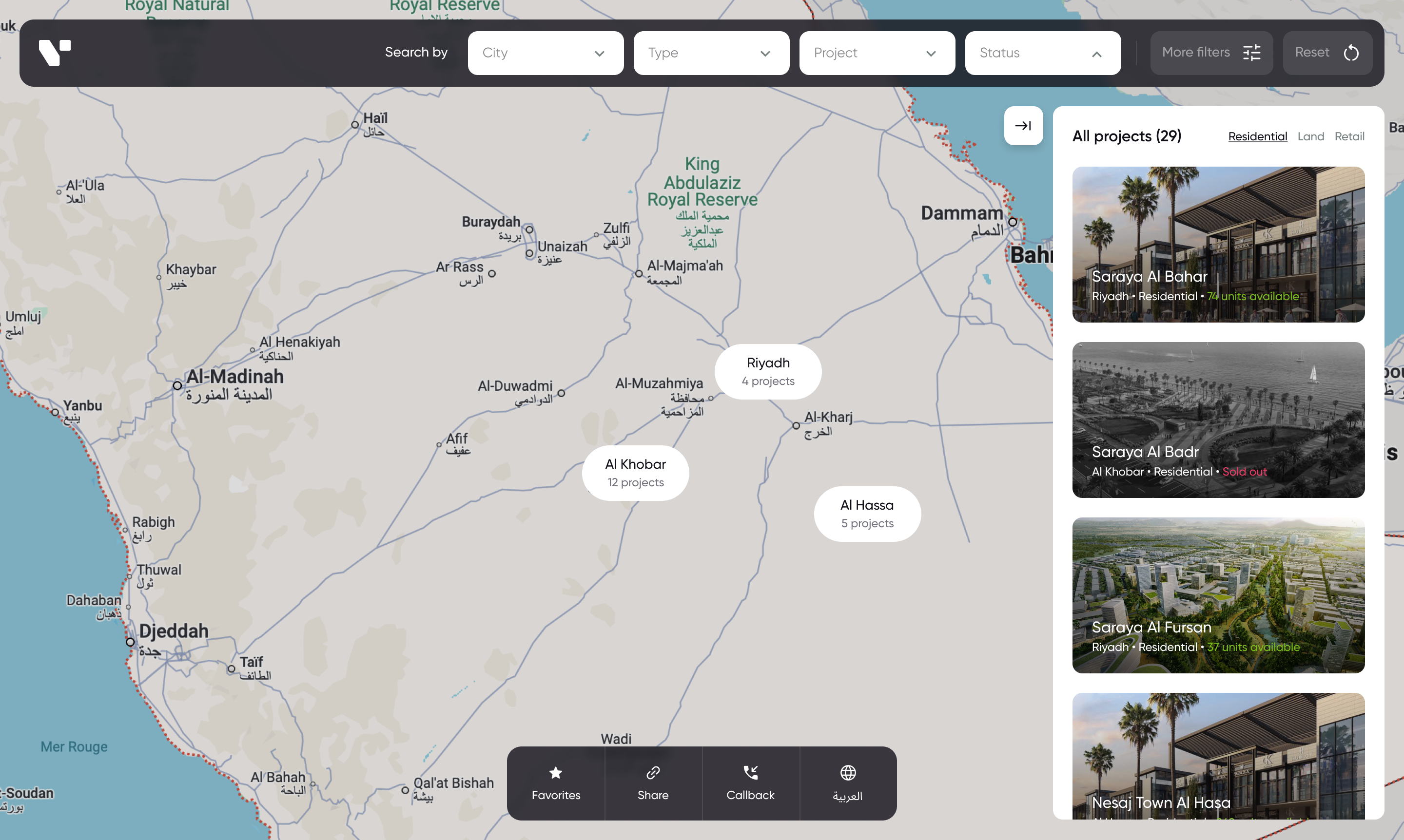Screen dimensions: 1404x840
Task: Open the Type dropdown
Action: click(711, 53)
